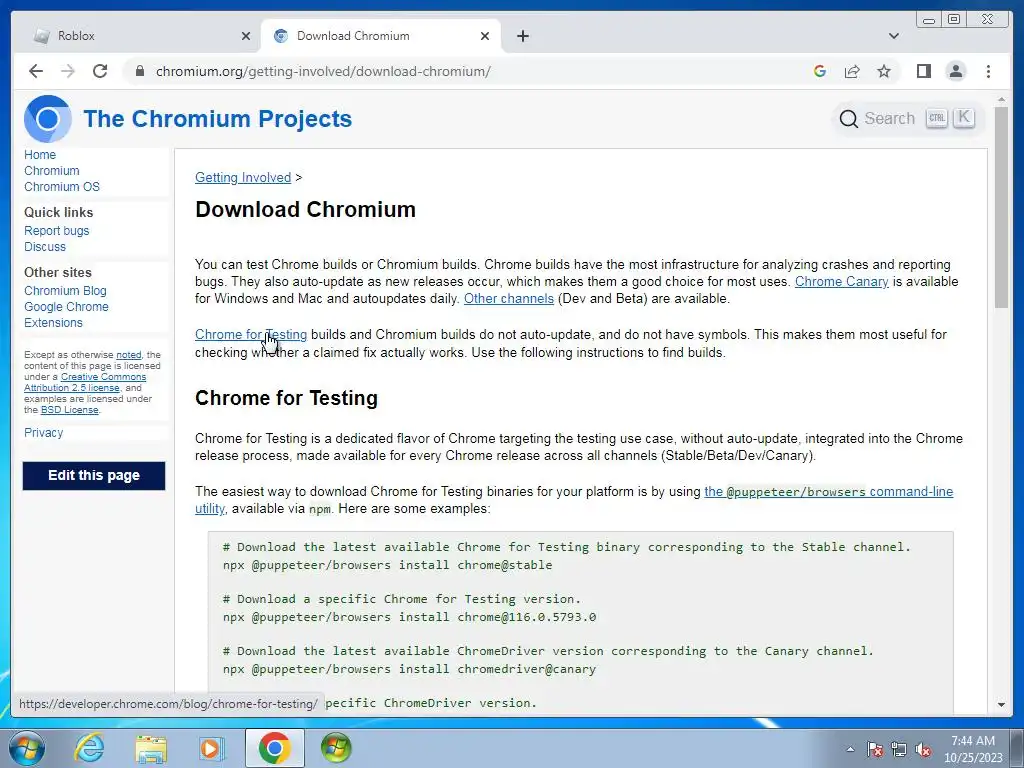Open the Chrome three-dot menu
Image resolution: width=1024 pixels, height=768 pixels.
pyautogui.click(x=988, y=71)
